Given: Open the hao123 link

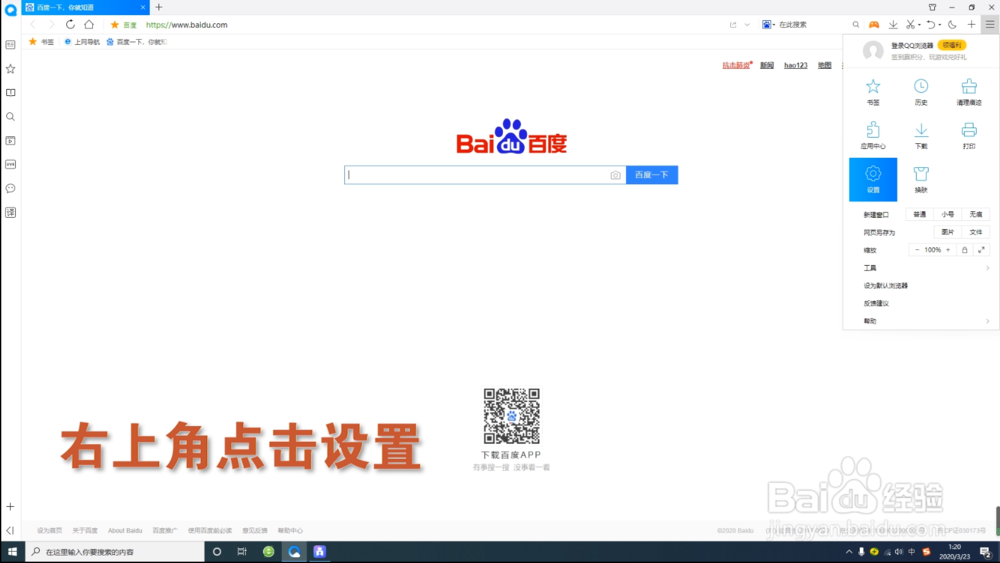Looking at the screenshot, I should [795, 65].
